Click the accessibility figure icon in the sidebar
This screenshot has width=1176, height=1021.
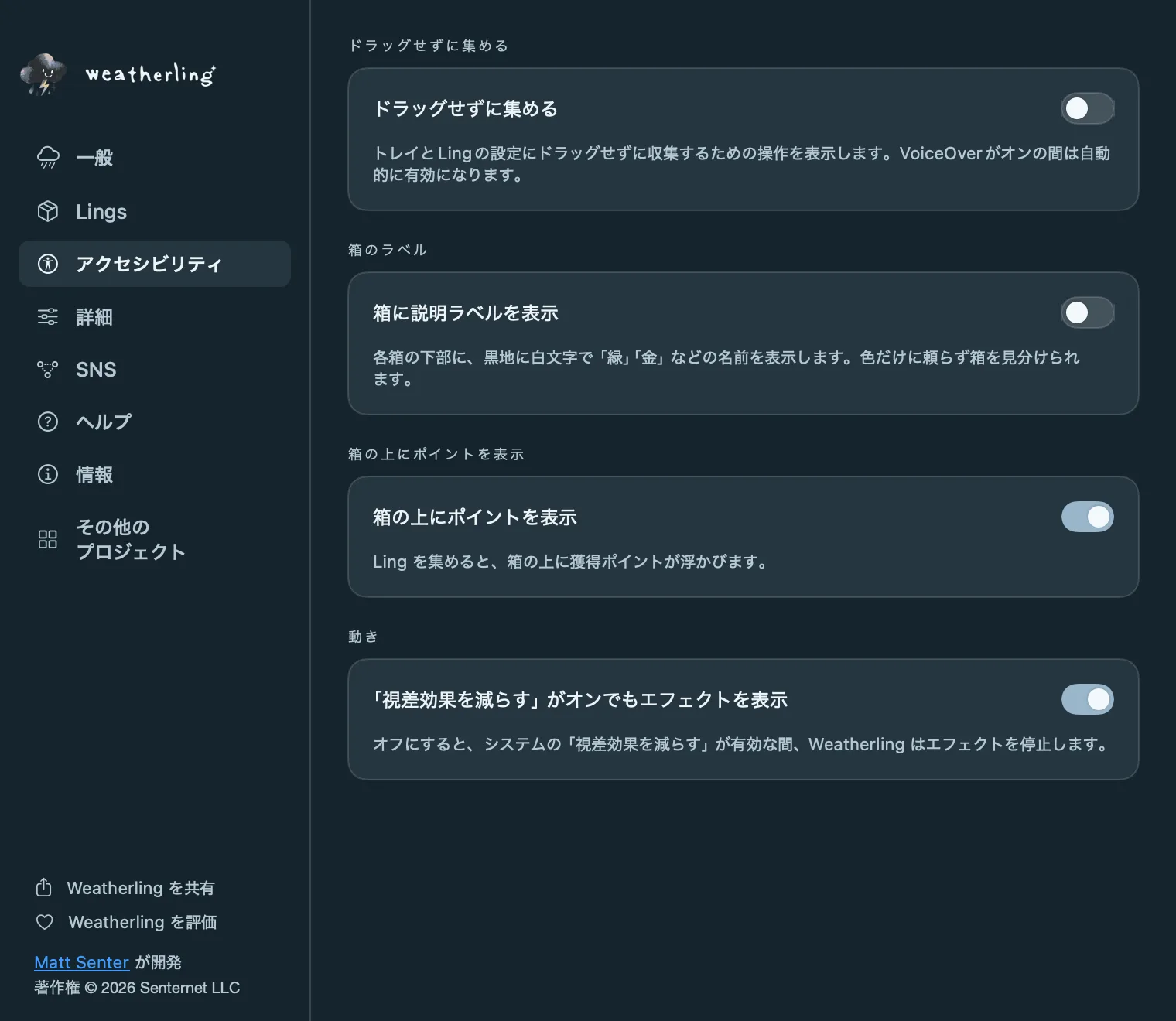[48, 264]
